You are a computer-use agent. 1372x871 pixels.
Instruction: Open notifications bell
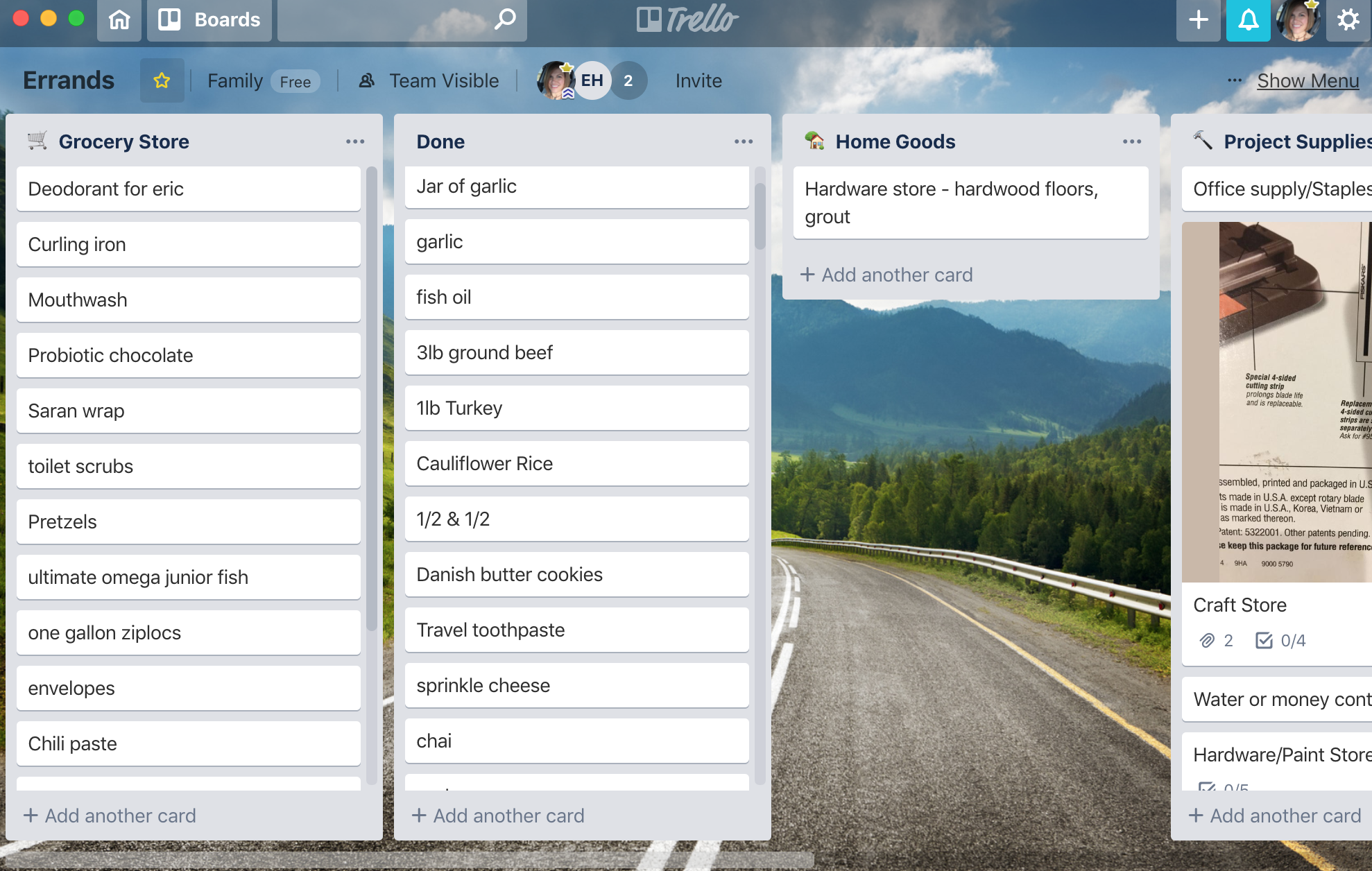tap(1248, 19)
